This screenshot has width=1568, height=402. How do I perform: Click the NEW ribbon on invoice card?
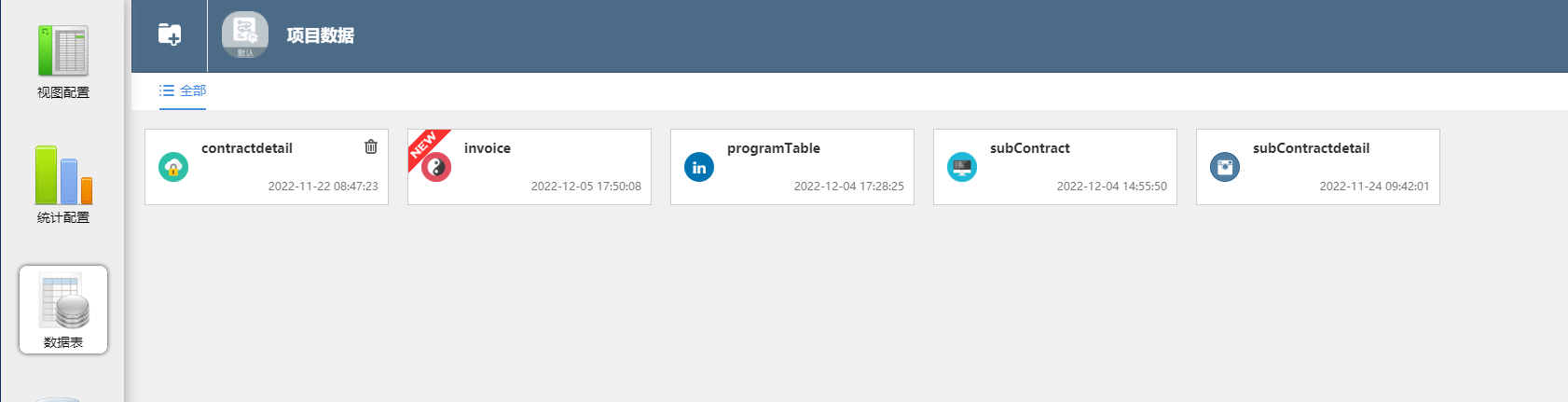(422, 145)
